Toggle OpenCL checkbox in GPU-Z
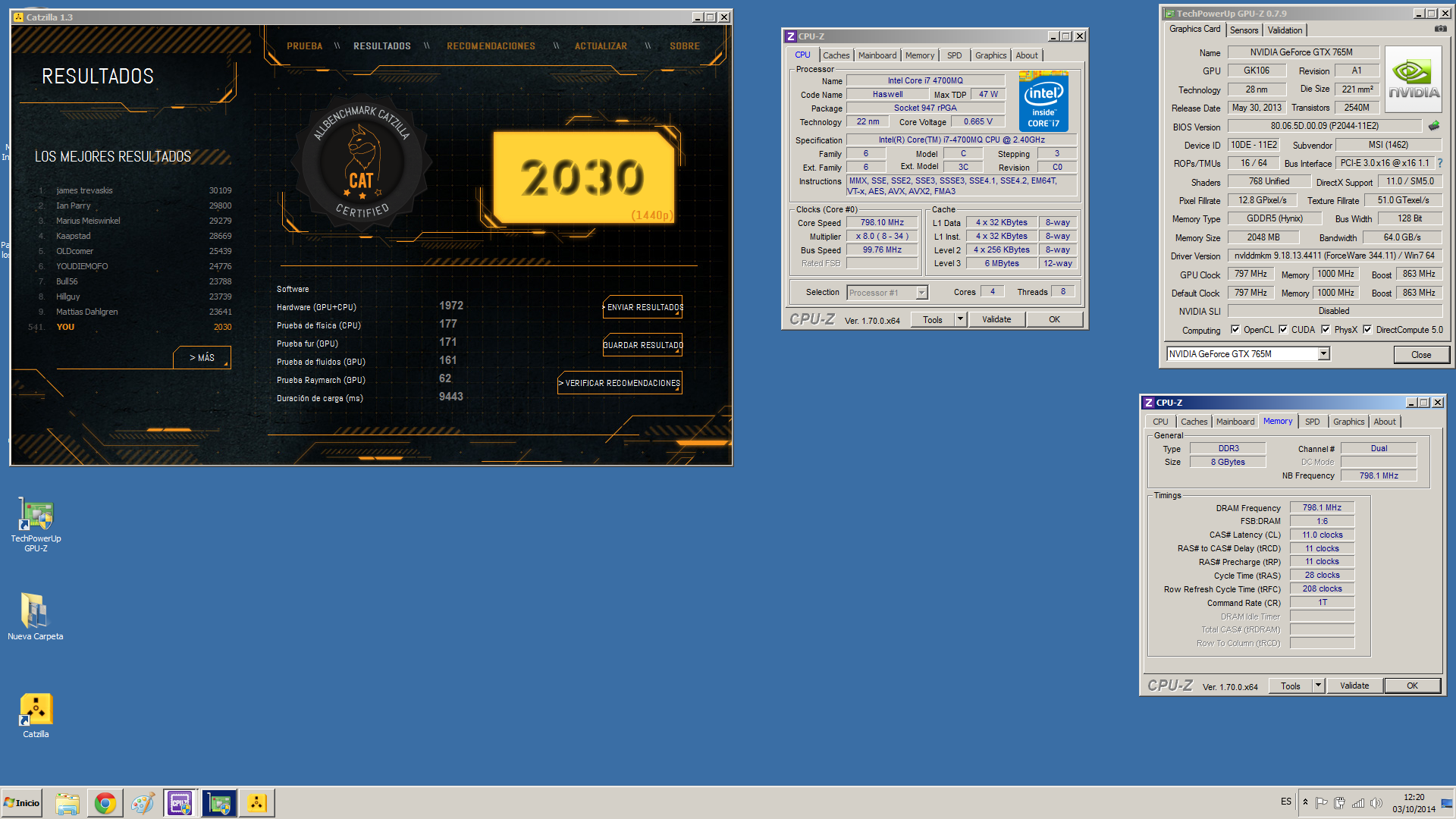Image resolution: width=1456 pixels, height=819 pixels. [1235, 329]
